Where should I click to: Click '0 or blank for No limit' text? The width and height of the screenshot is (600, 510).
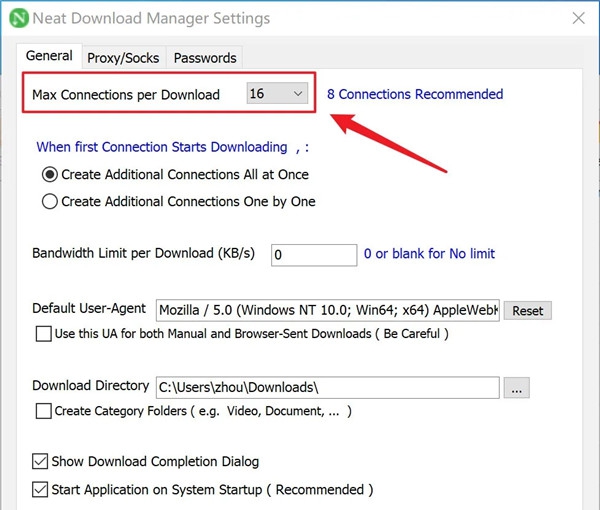[429, 254]
